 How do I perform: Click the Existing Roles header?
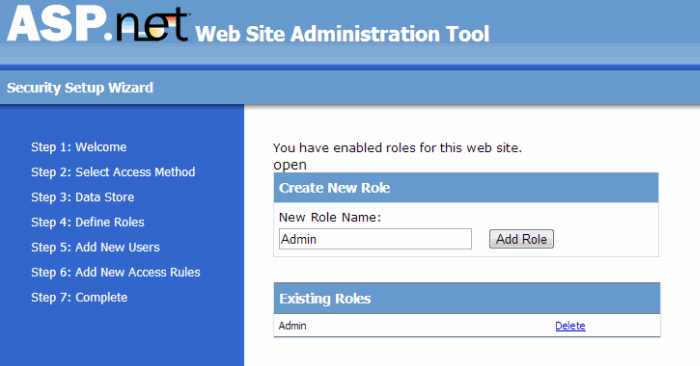click(x=467, y=298)
